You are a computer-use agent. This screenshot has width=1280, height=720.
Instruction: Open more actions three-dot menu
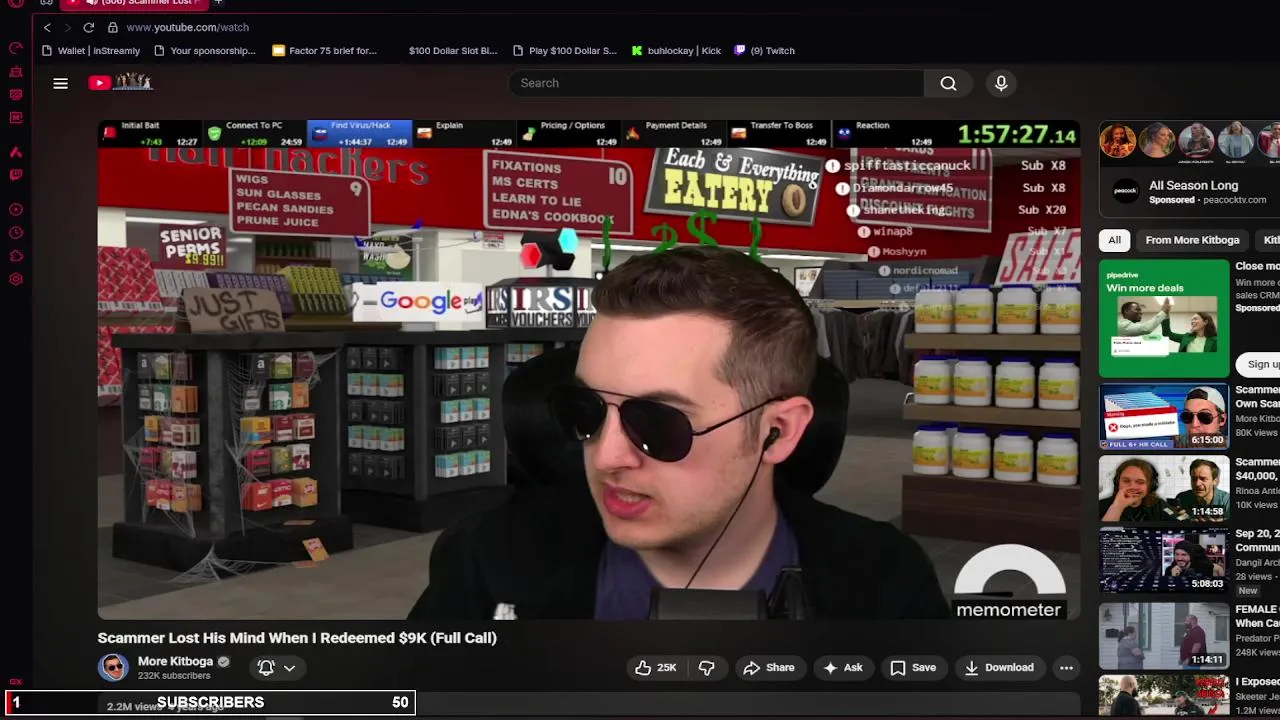1066,668
